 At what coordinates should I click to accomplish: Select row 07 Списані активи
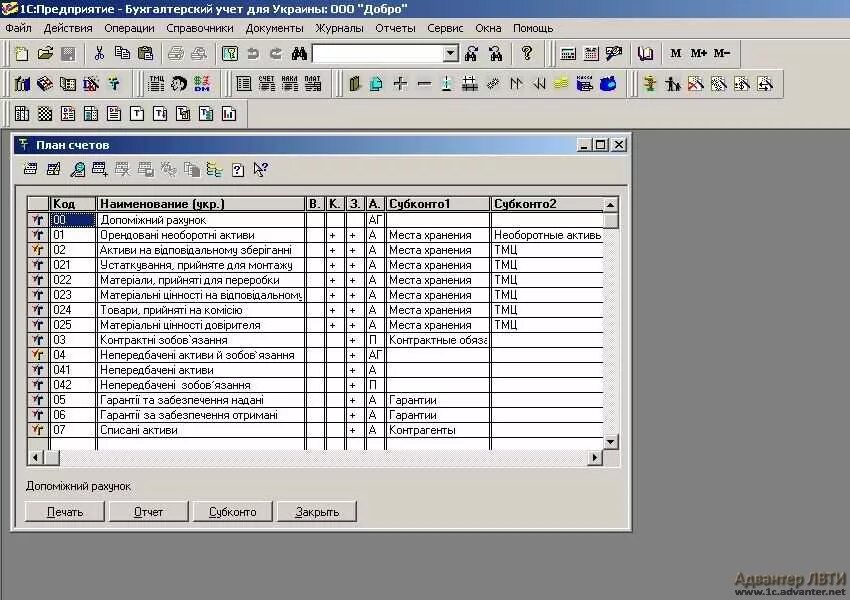click(315, 430)
